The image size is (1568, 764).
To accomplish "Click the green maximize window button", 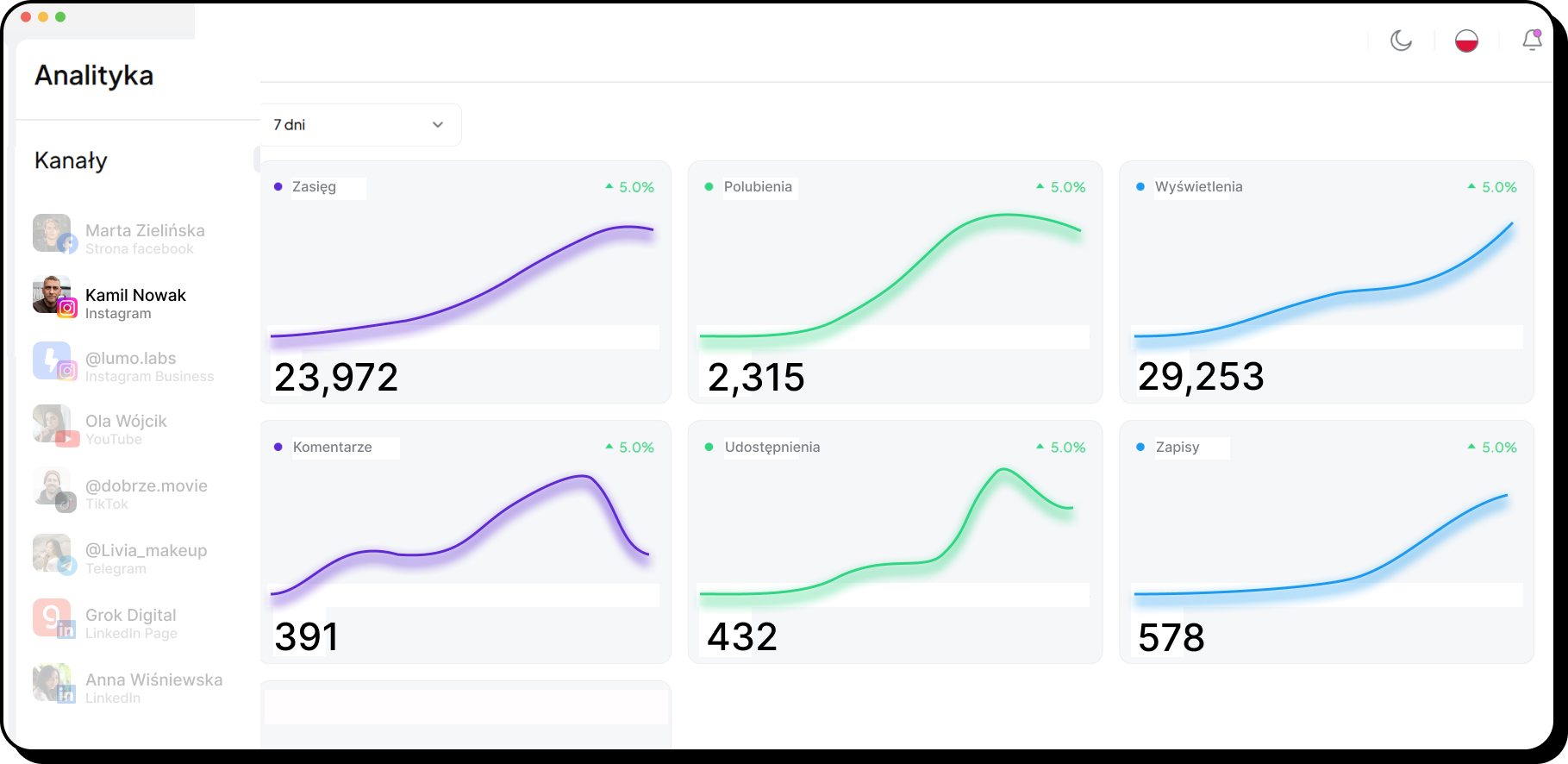I will [x=60, y=16].
